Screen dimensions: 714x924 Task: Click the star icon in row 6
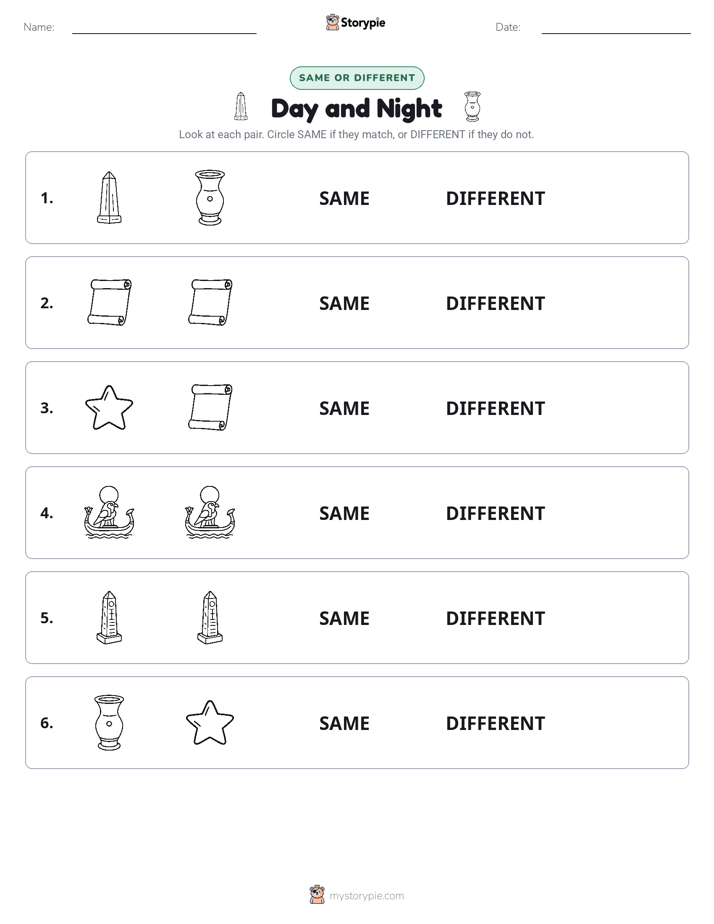click(210, 722)
